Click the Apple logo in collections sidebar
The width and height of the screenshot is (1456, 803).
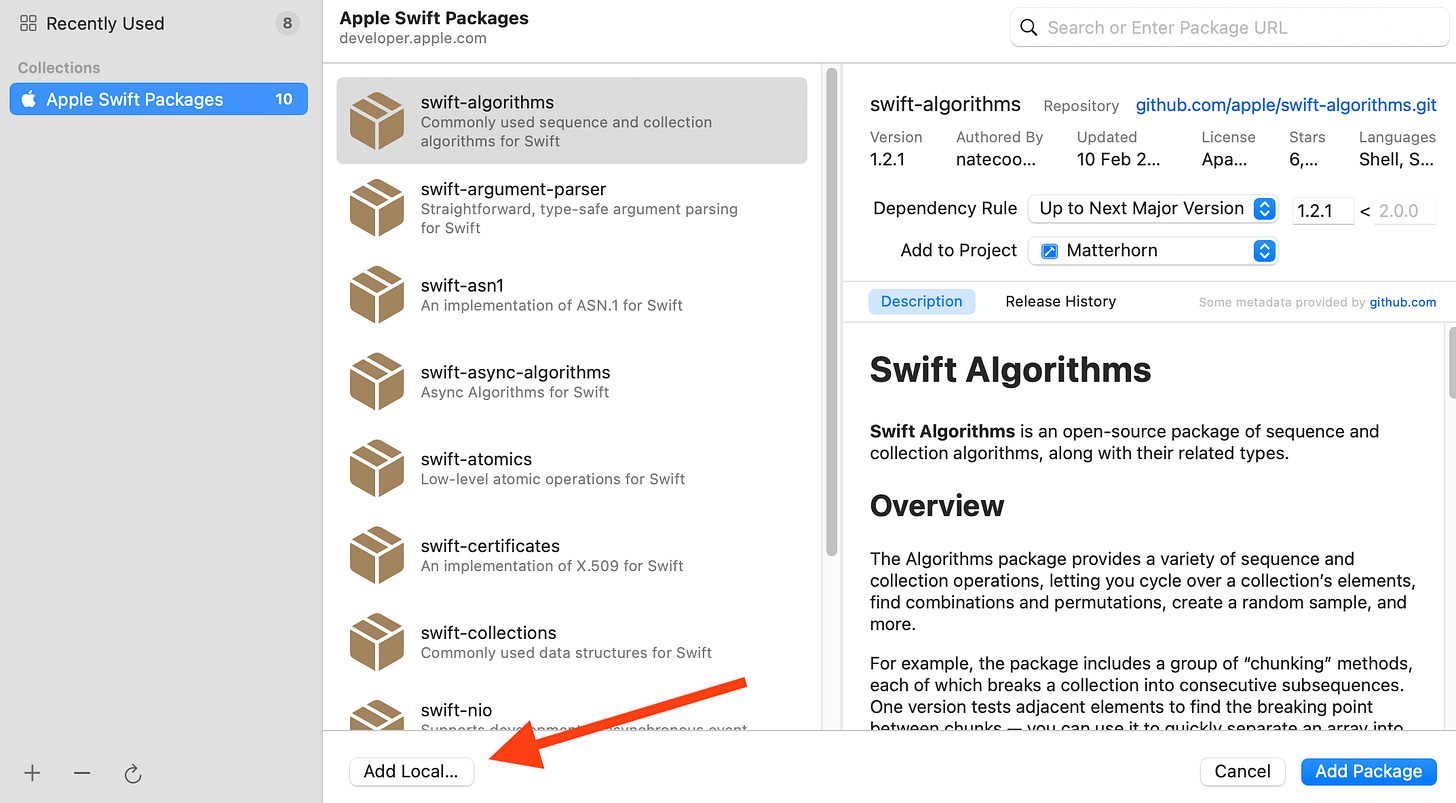coord(29,99)
